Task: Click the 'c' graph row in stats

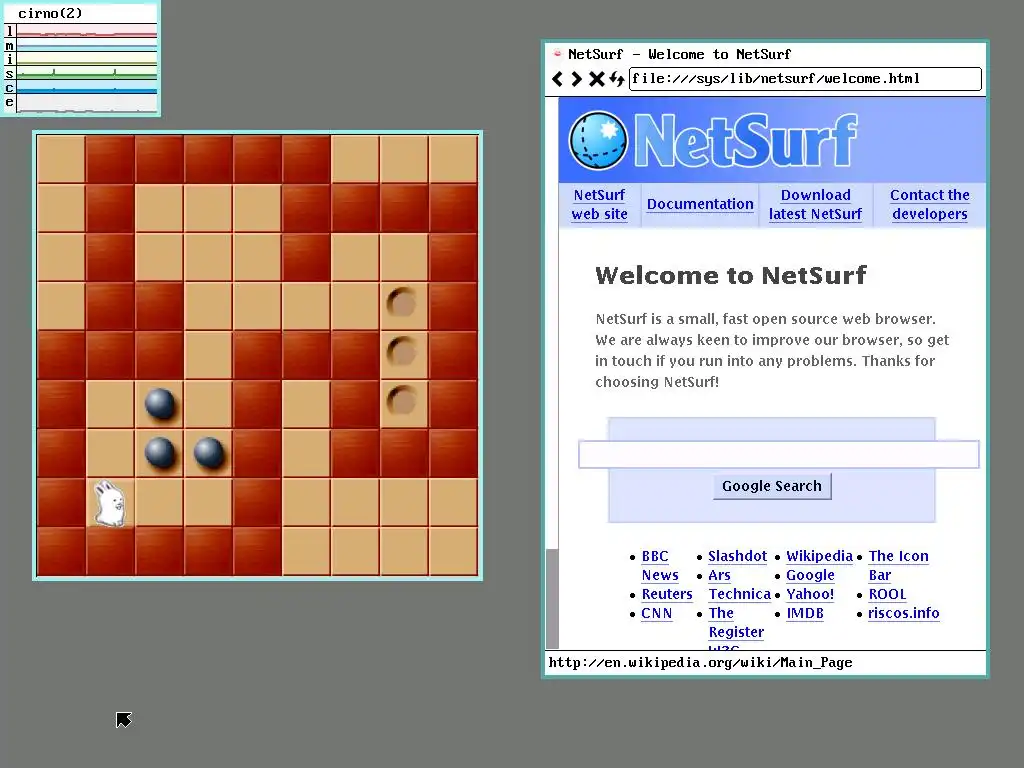Action: tap(81, 88)
